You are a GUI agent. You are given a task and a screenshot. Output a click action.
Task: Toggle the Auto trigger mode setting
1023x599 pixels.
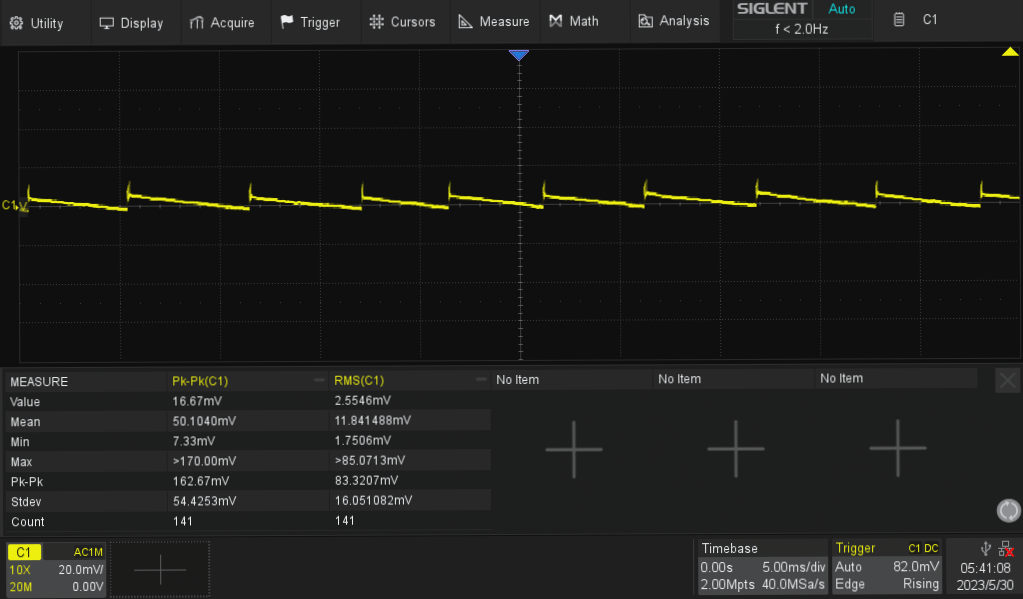[x=847, y=566]
